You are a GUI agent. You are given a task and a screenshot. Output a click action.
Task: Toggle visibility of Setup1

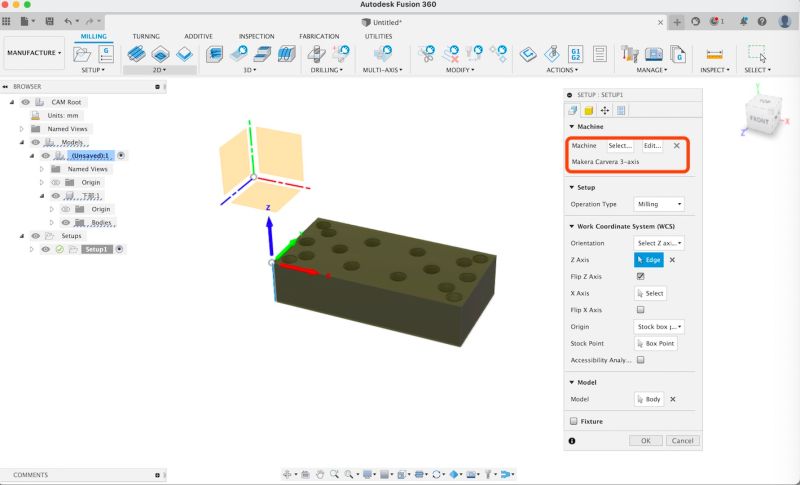[45, 249]
